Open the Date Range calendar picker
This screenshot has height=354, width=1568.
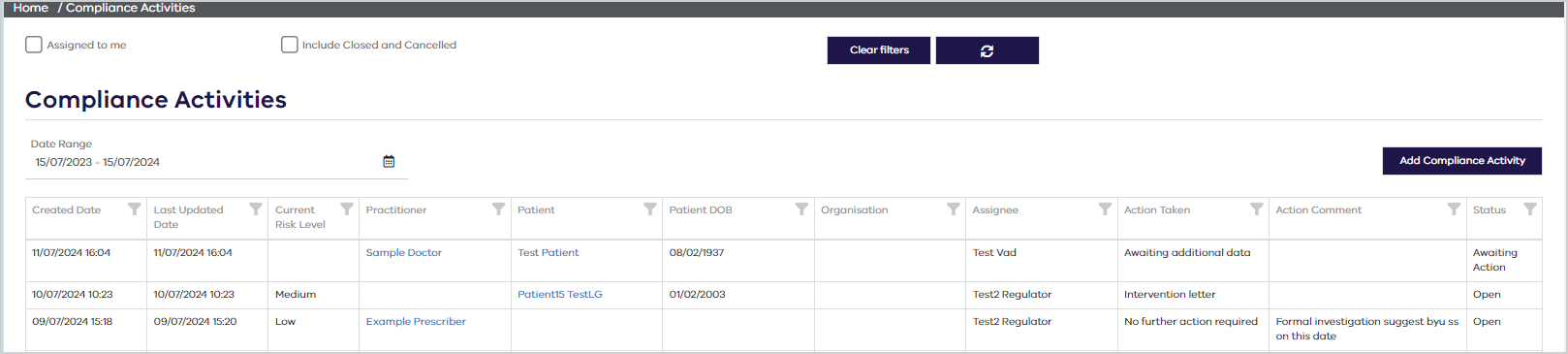coord(389,162)
